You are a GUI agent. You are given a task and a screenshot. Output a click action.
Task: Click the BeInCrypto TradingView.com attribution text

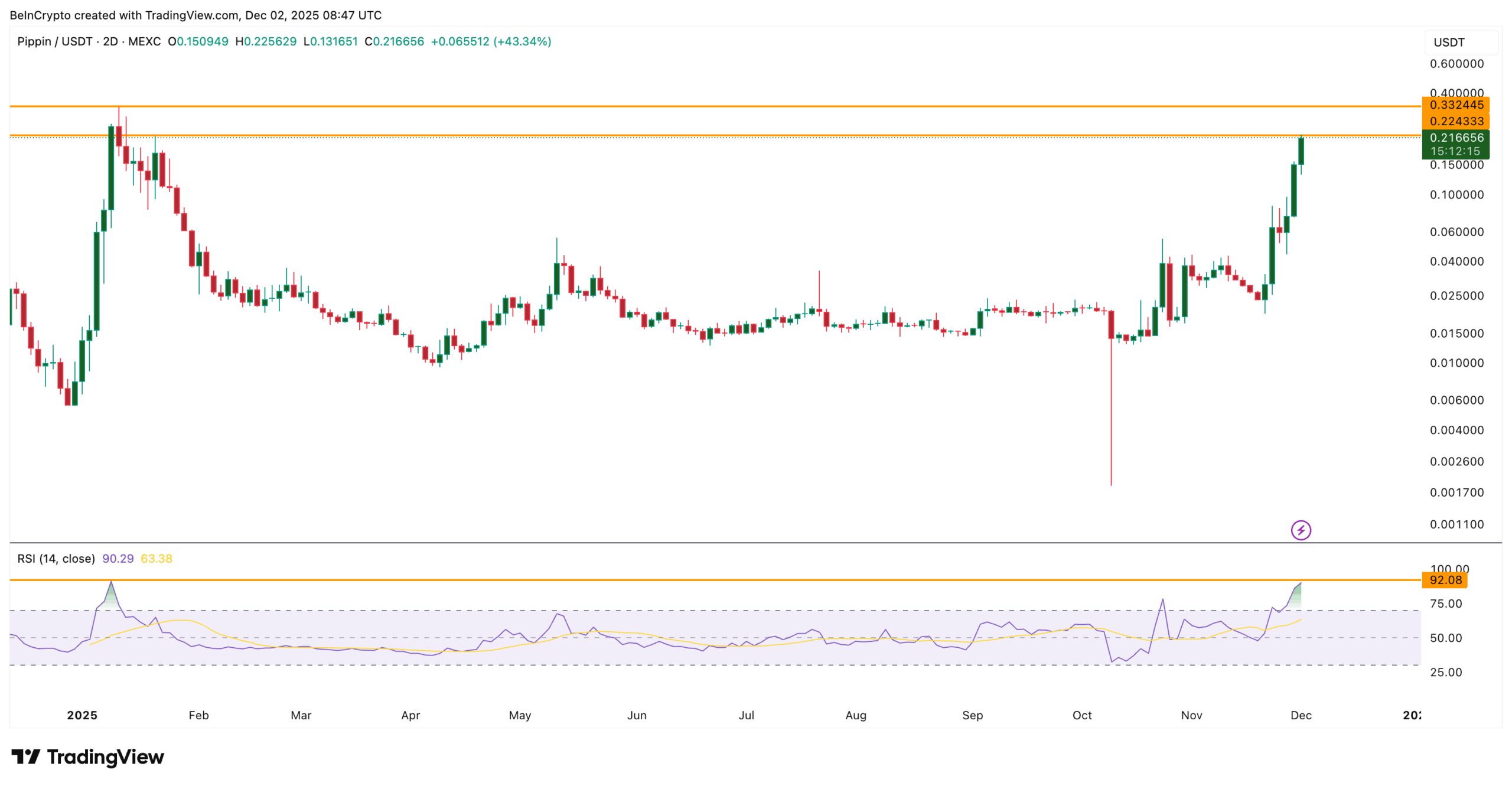click(195, 15)
